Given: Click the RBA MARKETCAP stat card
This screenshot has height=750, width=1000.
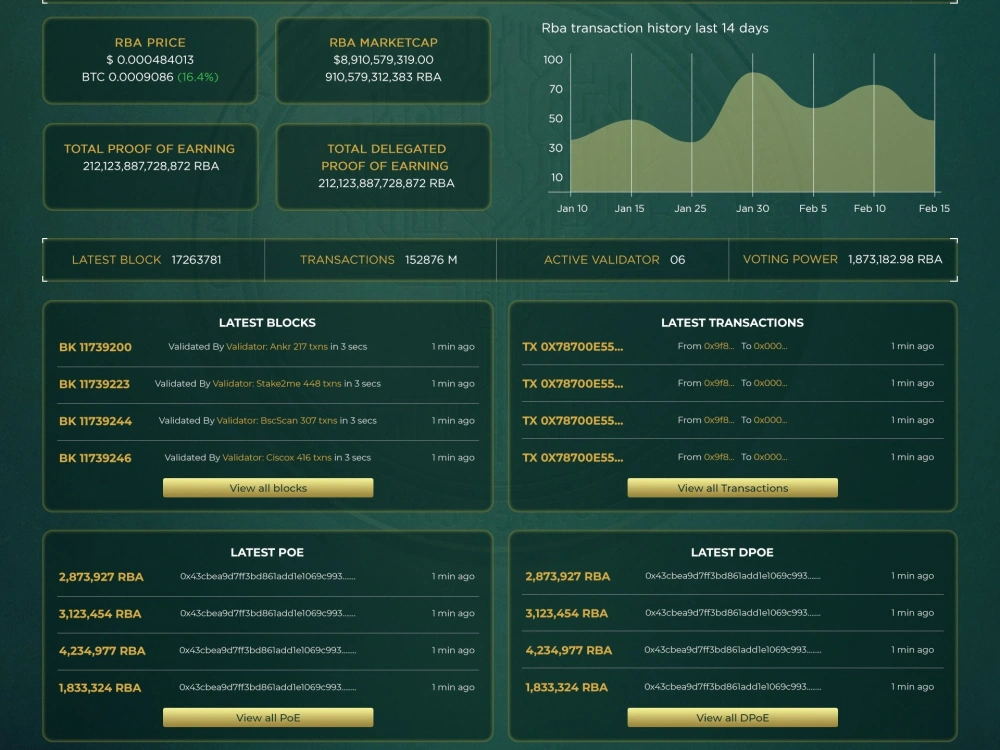Looking at the screenshot, I should (x=383, y=60).
